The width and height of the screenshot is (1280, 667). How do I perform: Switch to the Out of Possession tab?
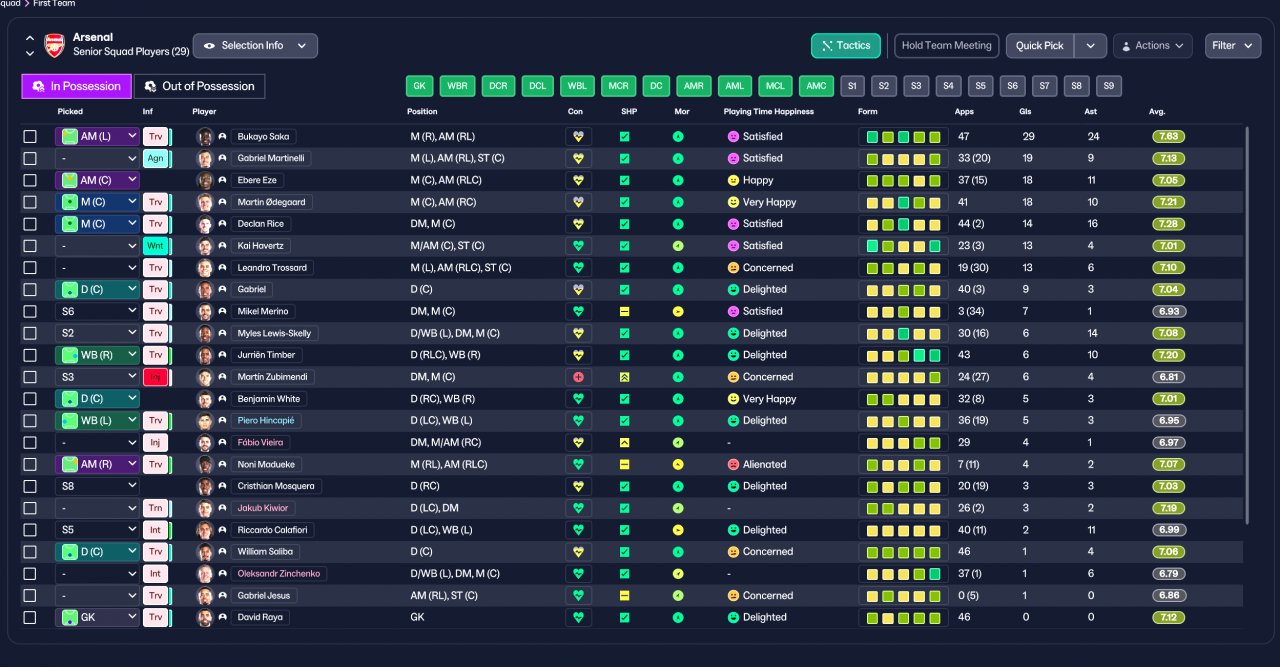pyautogui.click(x=199, y=86)
